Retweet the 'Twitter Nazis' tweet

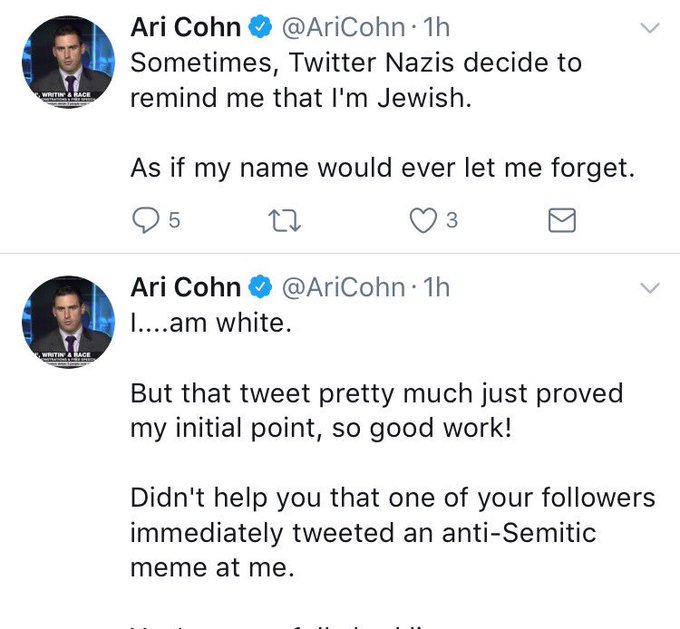tap(284, 220)
